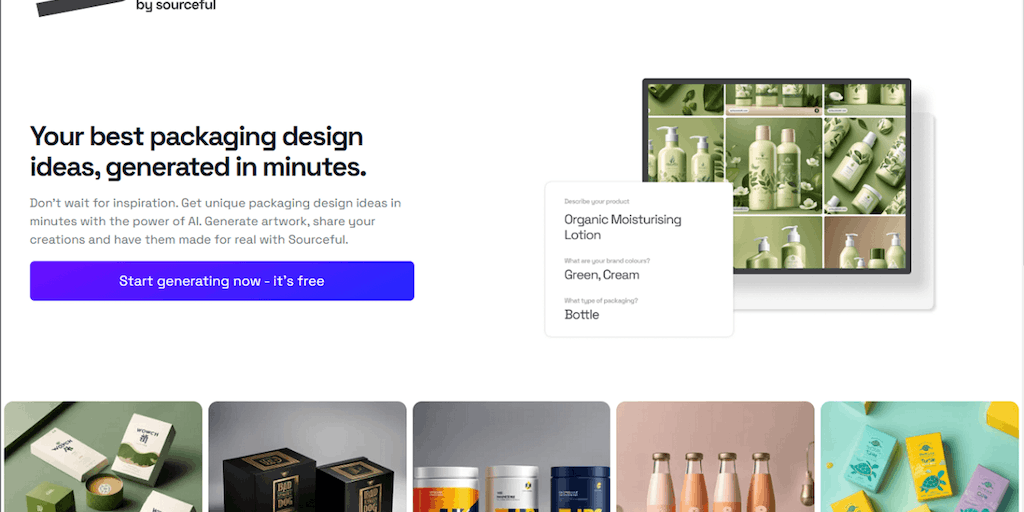This screenshot has width=1024, height=512.
Task: Click the large center lotion bottles image
Action: click(x=774, y=166)
